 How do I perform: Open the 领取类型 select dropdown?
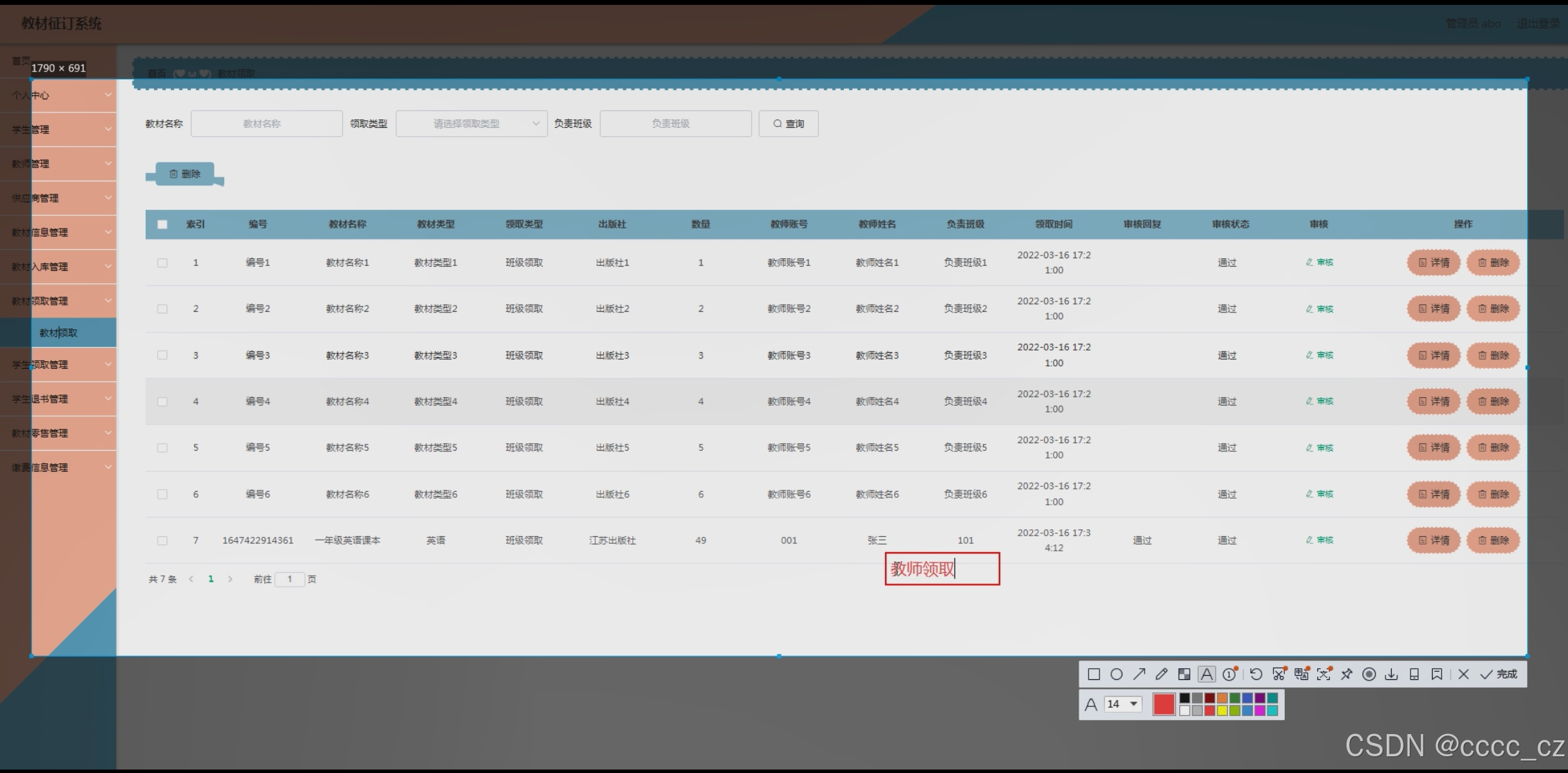point(471,124)
